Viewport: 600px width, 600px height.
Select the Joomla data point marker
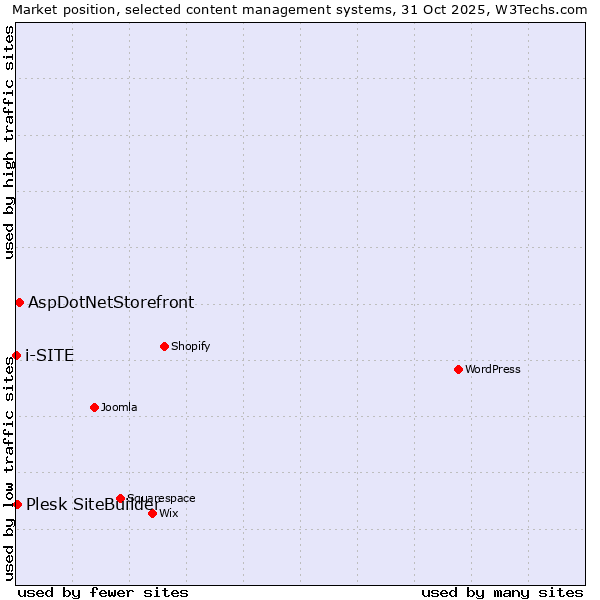click(94, 407)
